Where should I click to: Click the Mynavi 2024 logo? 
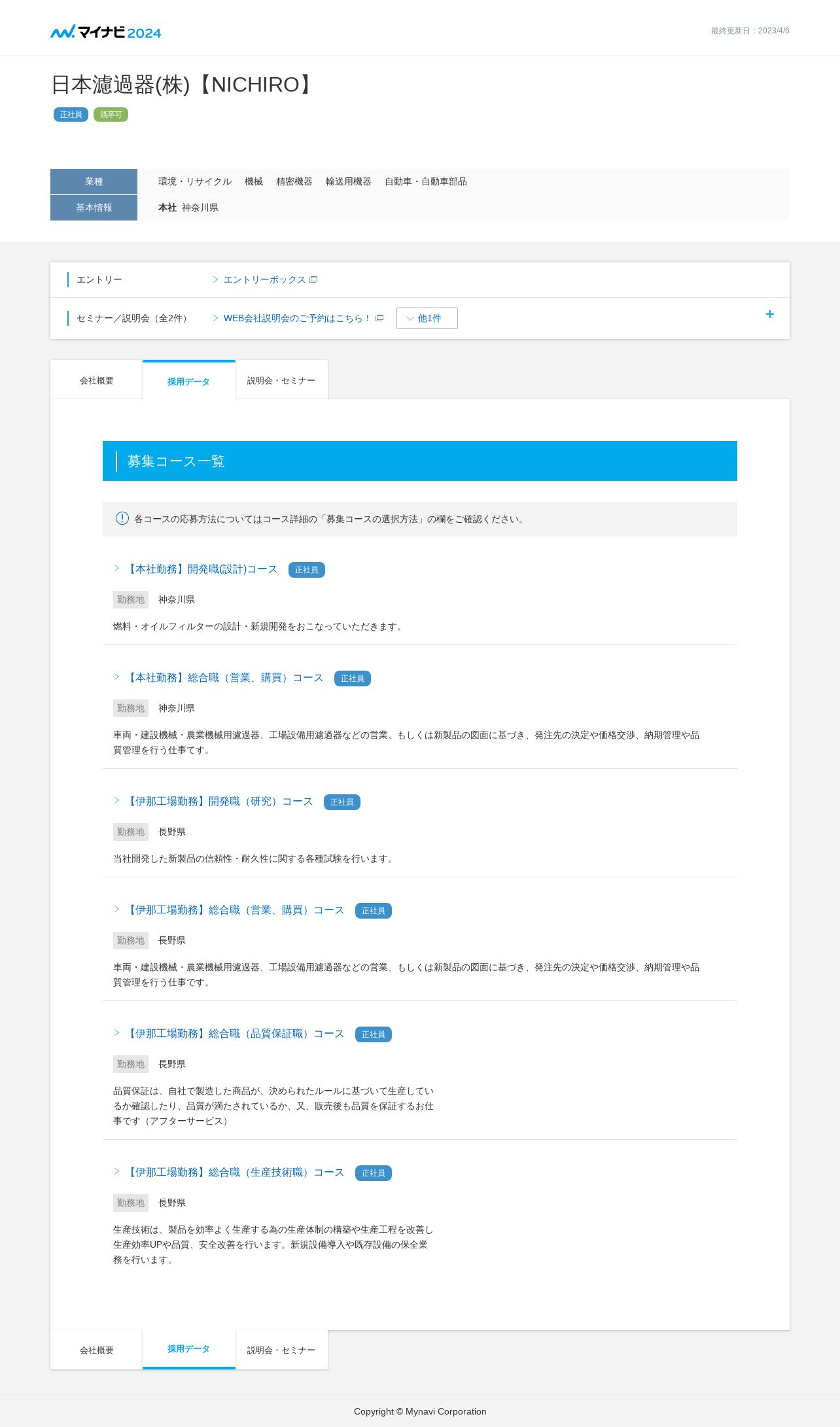click(106, 31)
